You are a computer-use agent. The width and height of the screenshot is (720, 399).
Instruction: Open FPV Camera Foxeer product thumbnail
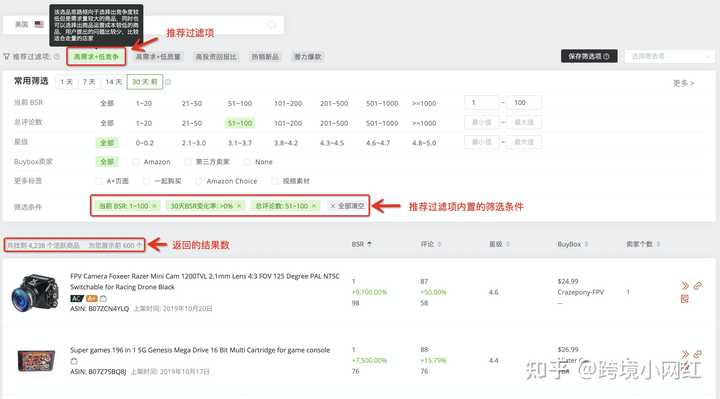[35, 292]
